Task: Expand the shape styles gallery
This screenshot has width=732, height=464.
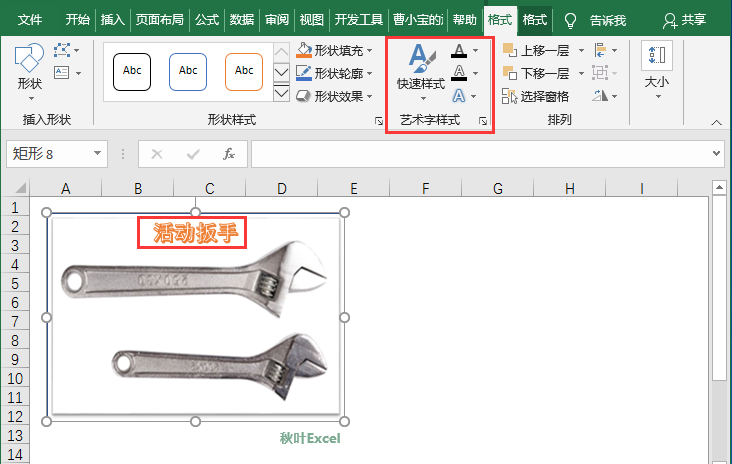Action: [x=281, y=93]
